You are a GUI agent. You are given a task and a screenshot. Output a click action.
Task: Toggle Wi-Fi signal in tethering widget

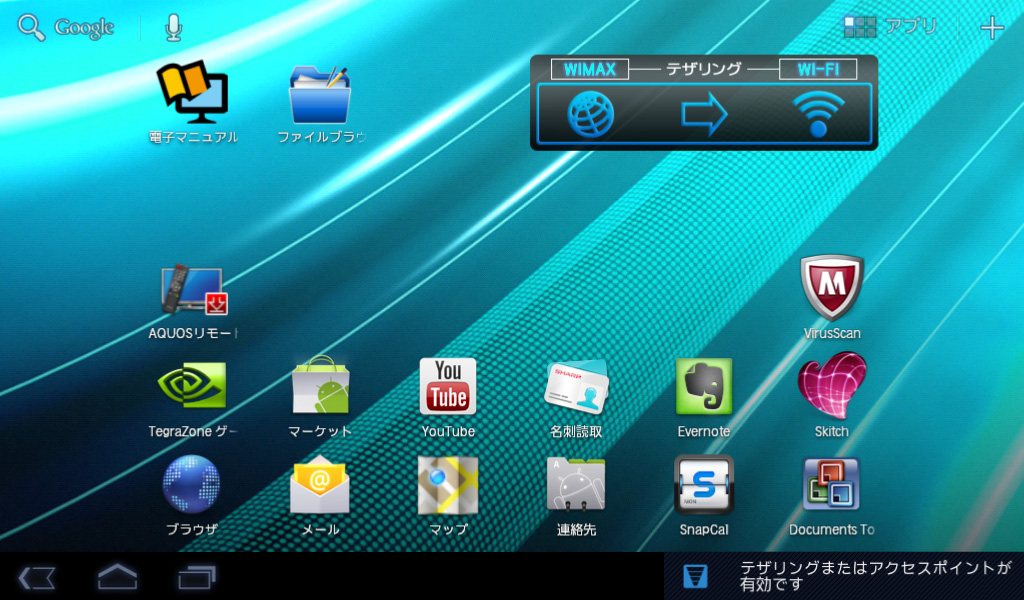818,114
